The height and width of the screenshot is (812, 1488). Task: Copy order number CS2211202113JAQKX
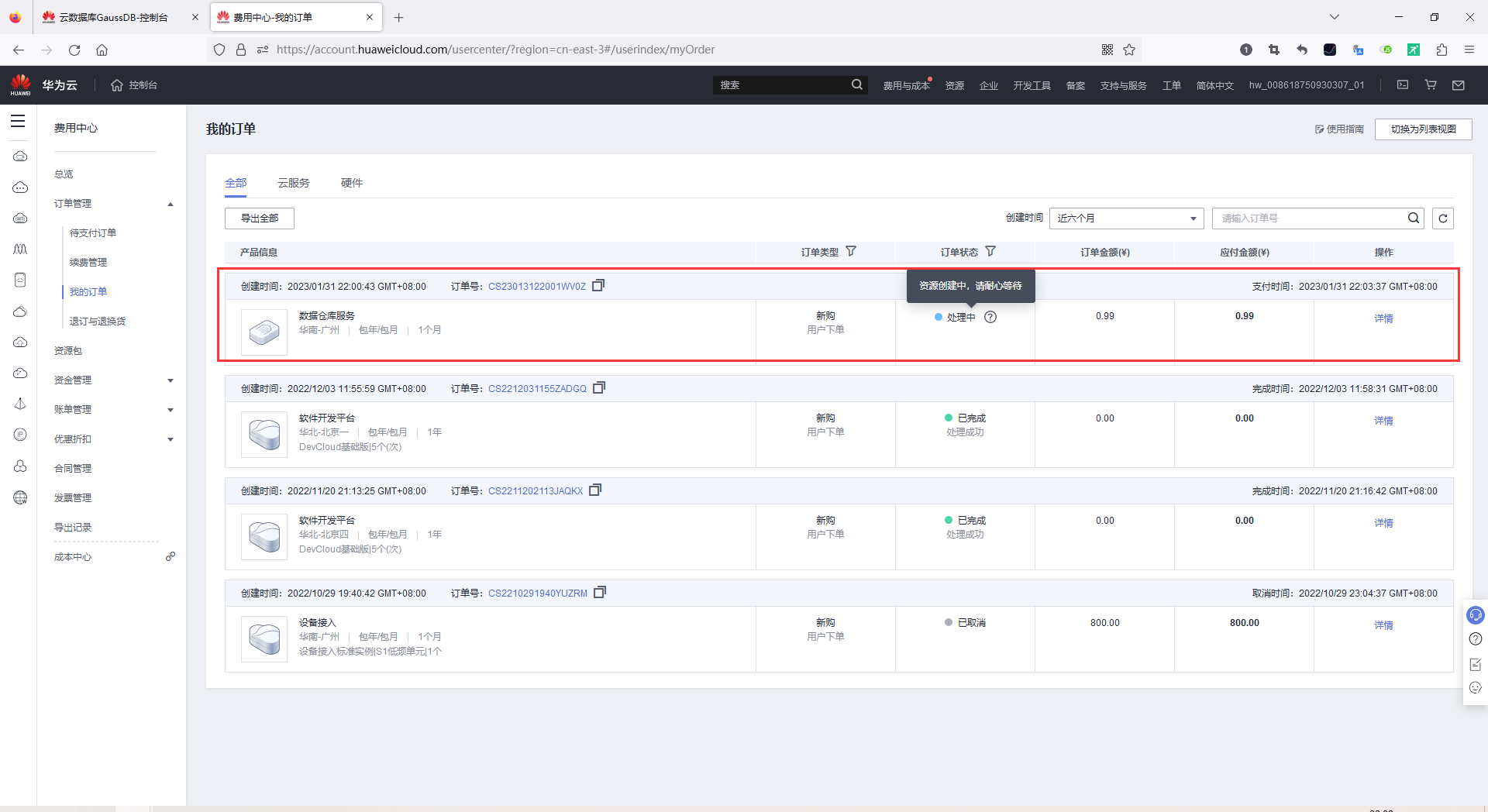click(x=595, y=490)
